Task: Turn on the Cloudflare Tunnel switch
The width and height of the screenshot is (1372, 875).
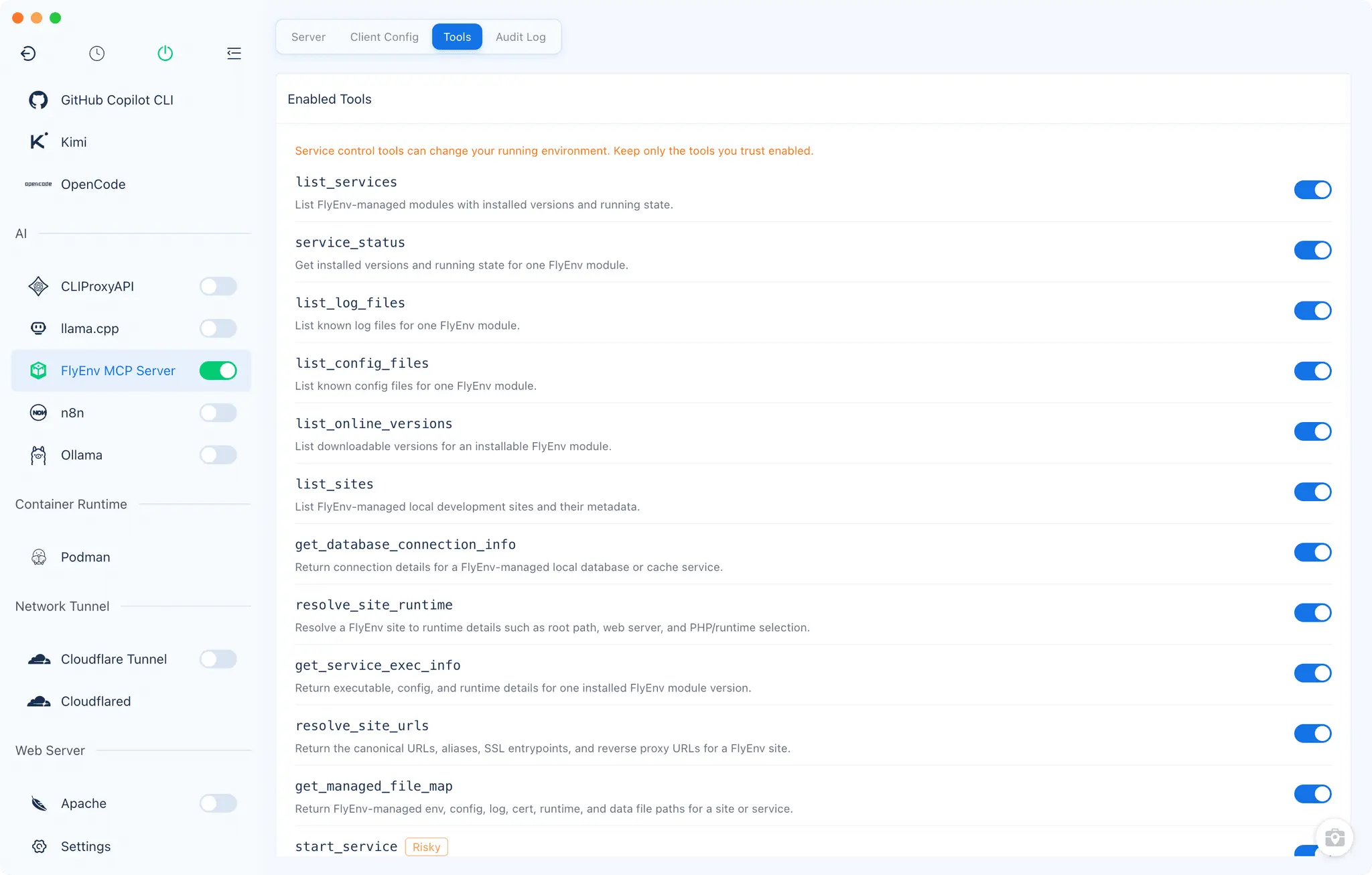Action: point(218,659)
